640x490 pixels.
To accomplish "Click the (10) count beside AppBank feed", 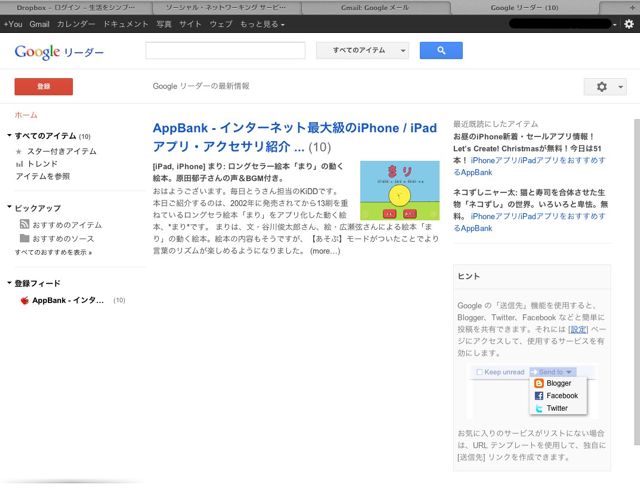I will (x=119, y=301).
